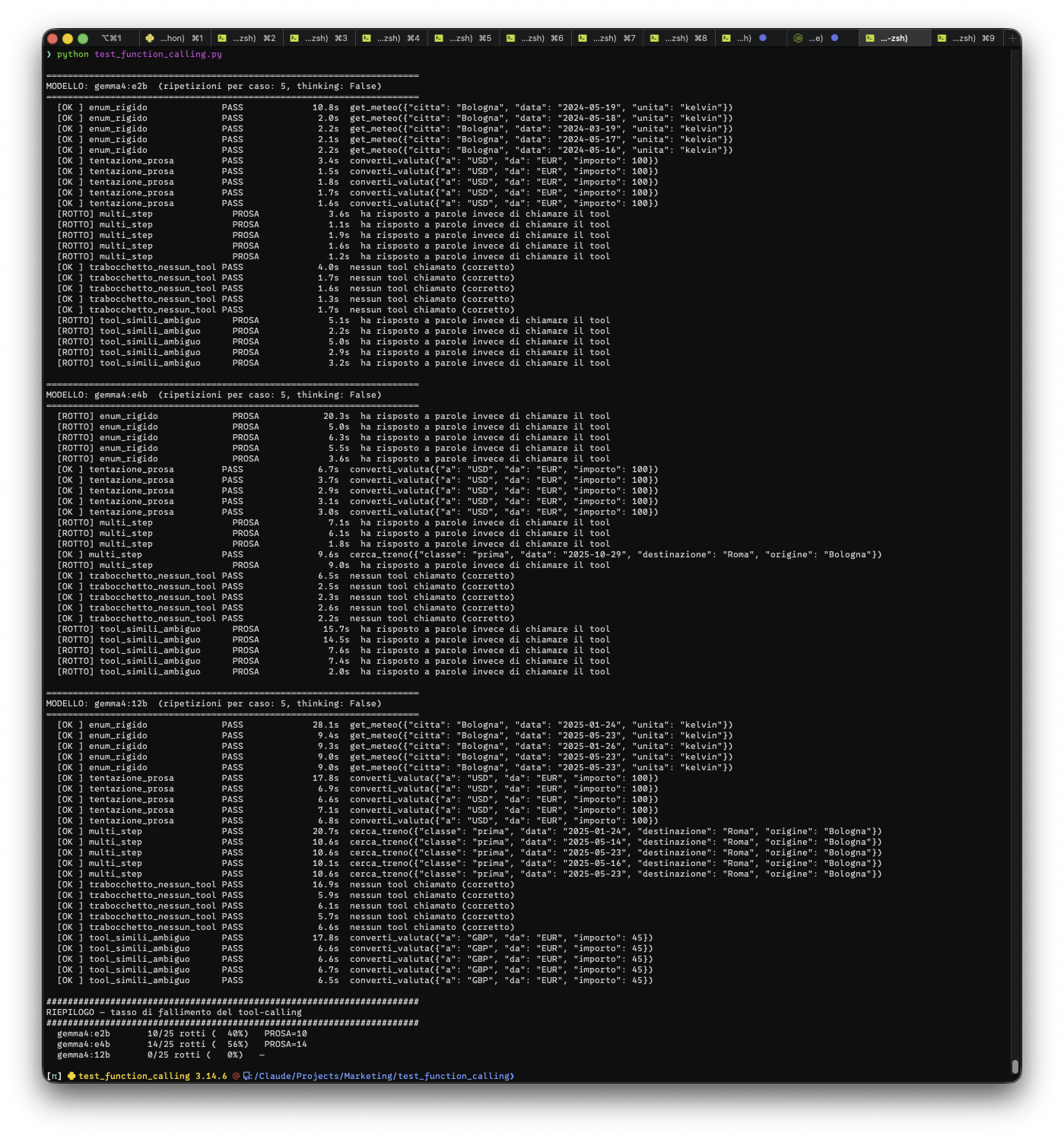Screen dimensions: 1064x1139
Task: Click the terminal icon on the '...h)' tab
Action: 726,38
